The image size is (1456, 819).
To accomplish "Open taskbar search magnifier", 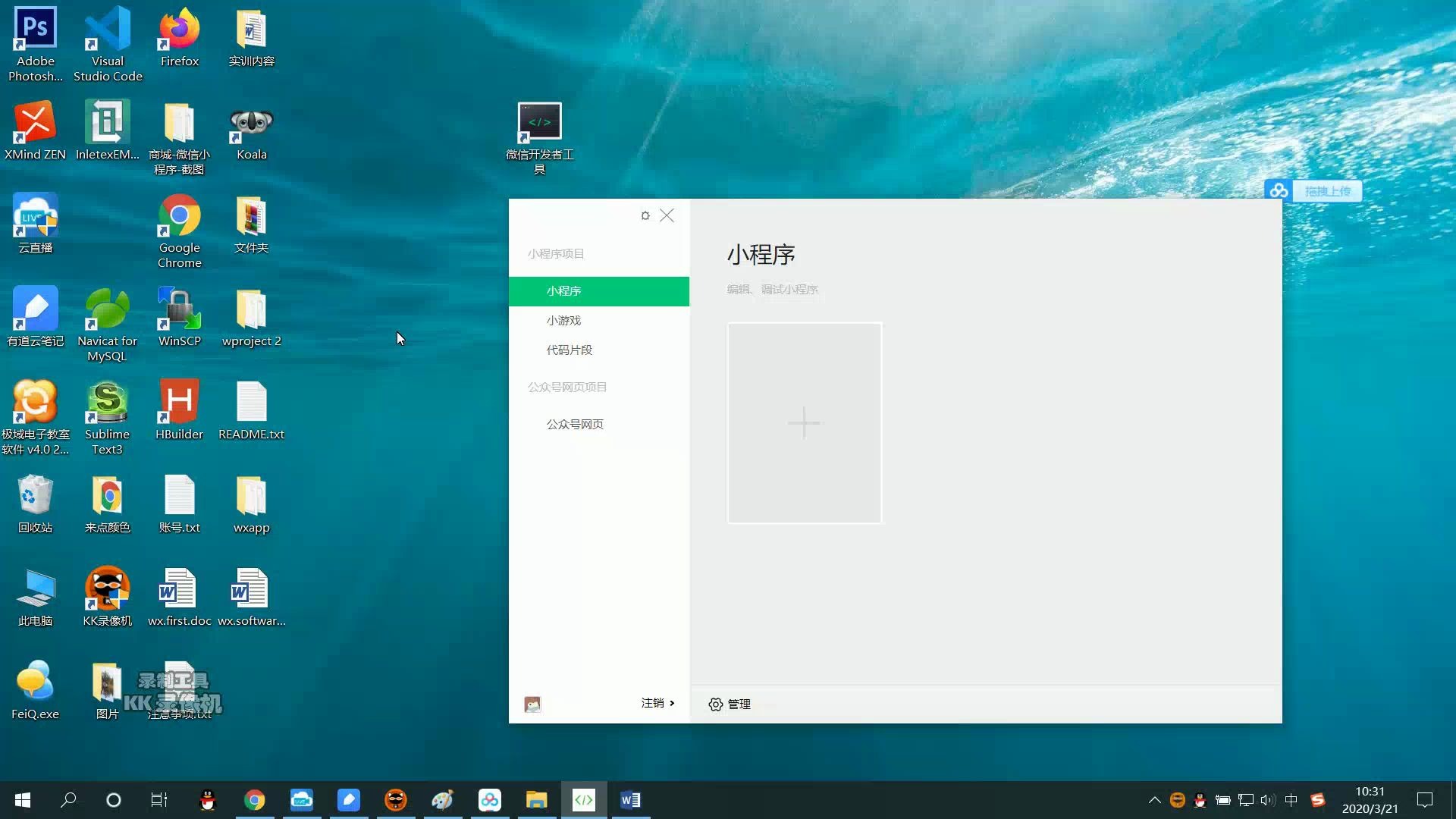I will coord(68,800).
